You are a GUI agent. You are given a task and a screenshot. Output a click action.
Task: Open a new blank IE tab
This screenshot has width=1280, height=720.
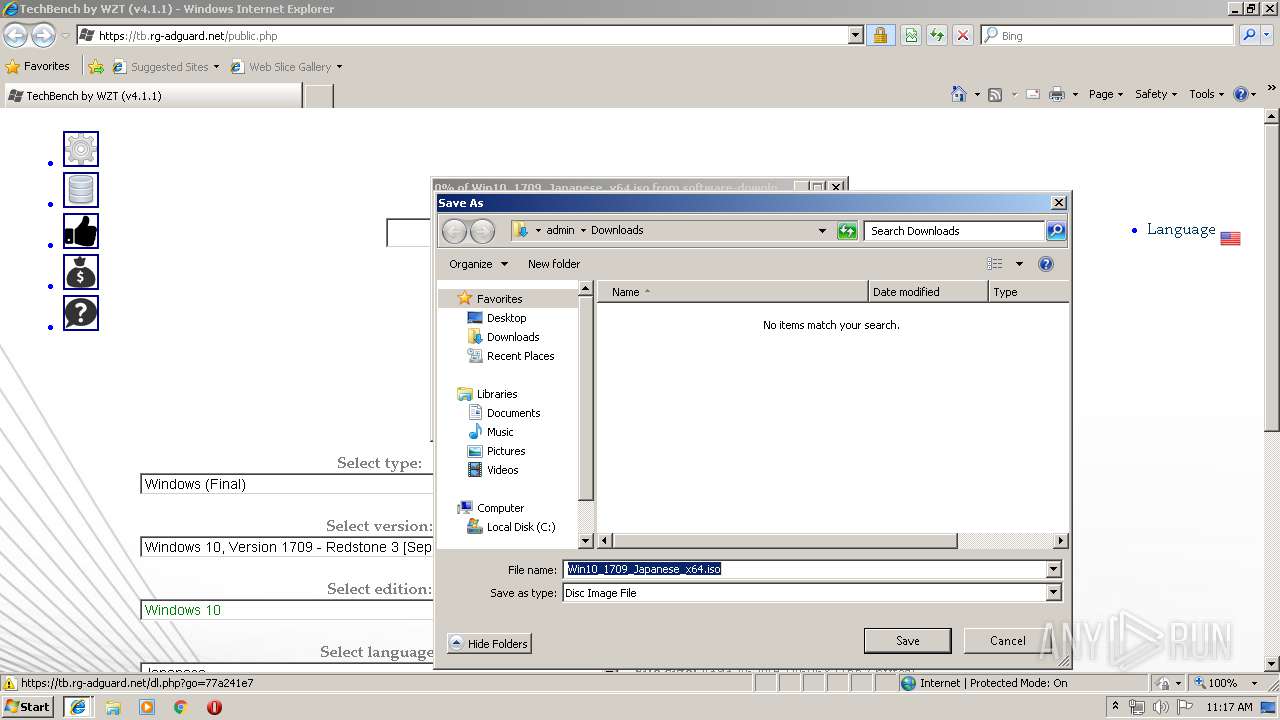point(318,96)
